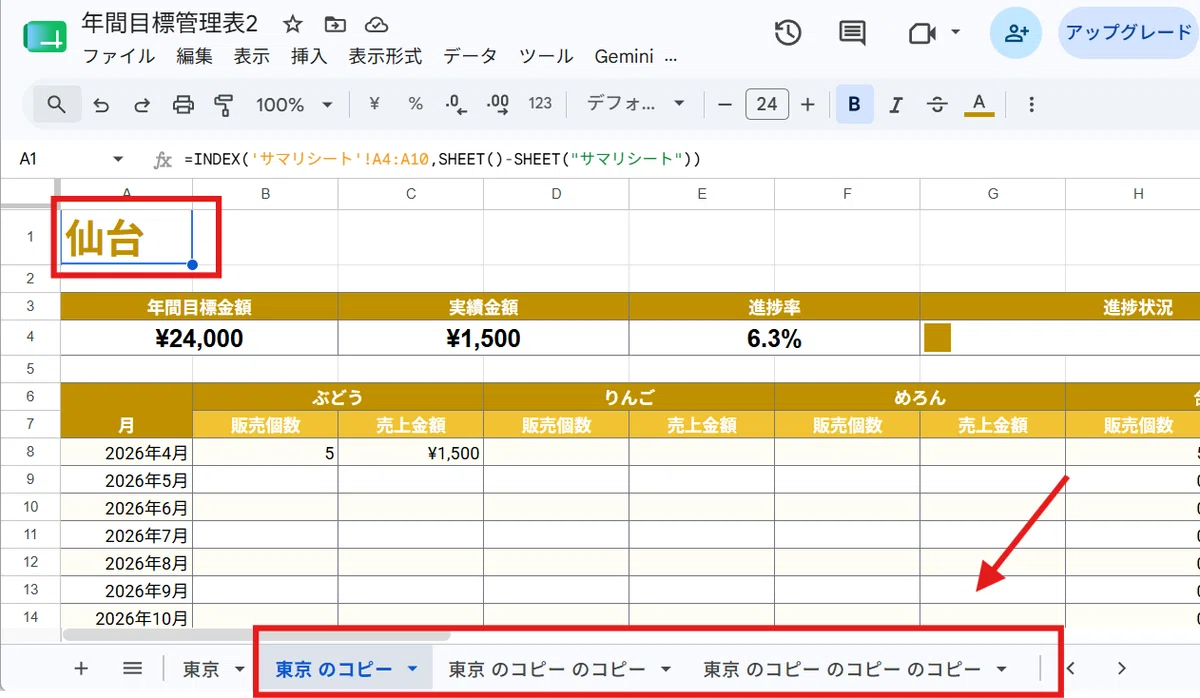
Task: Open the データ menu
Action: 470,57
